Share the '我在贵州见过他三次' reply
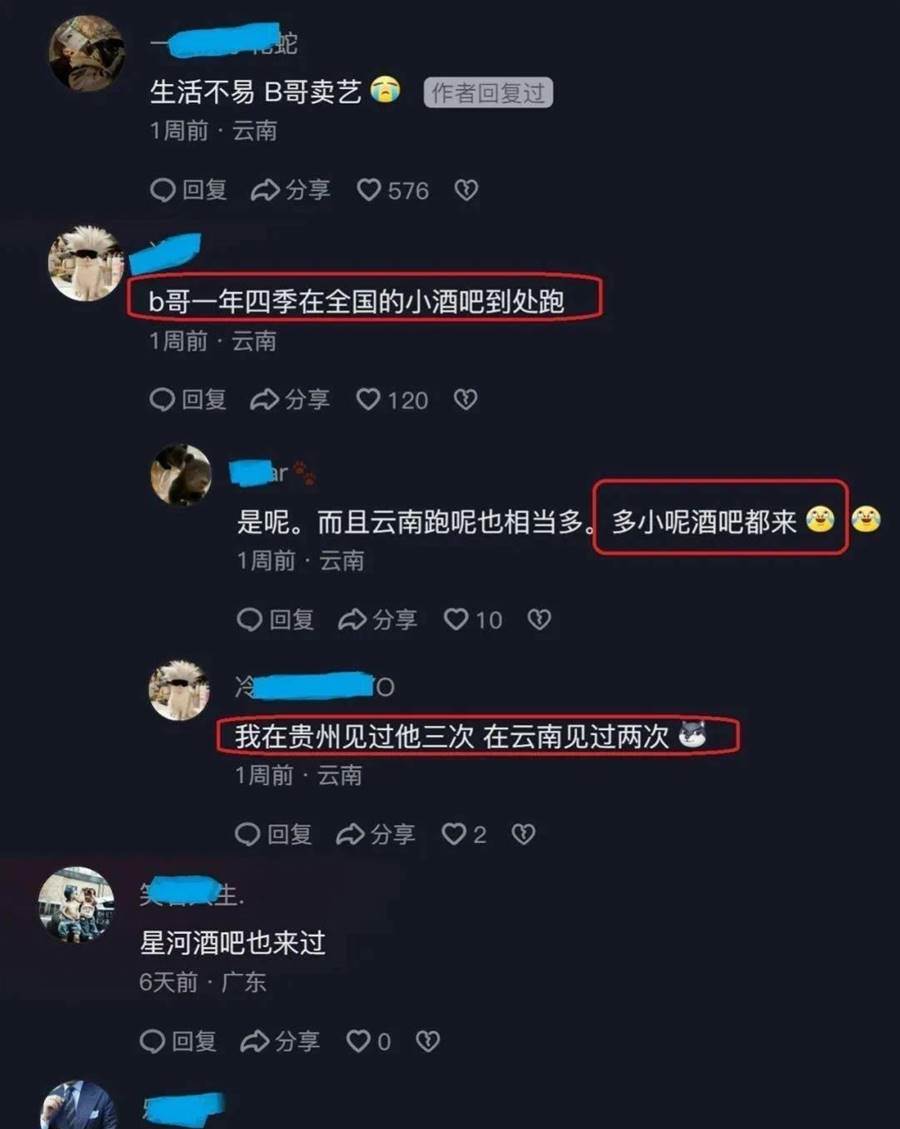The width and height of the screenshot is (900, 1129). point(375,834)
